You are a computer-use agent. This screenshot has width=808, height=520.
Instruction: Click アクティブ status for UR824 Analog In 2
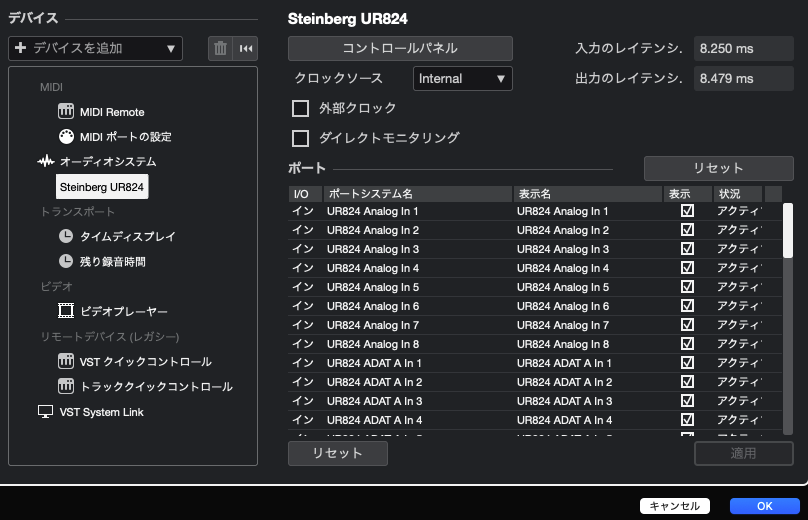click(x=739, y=230)
